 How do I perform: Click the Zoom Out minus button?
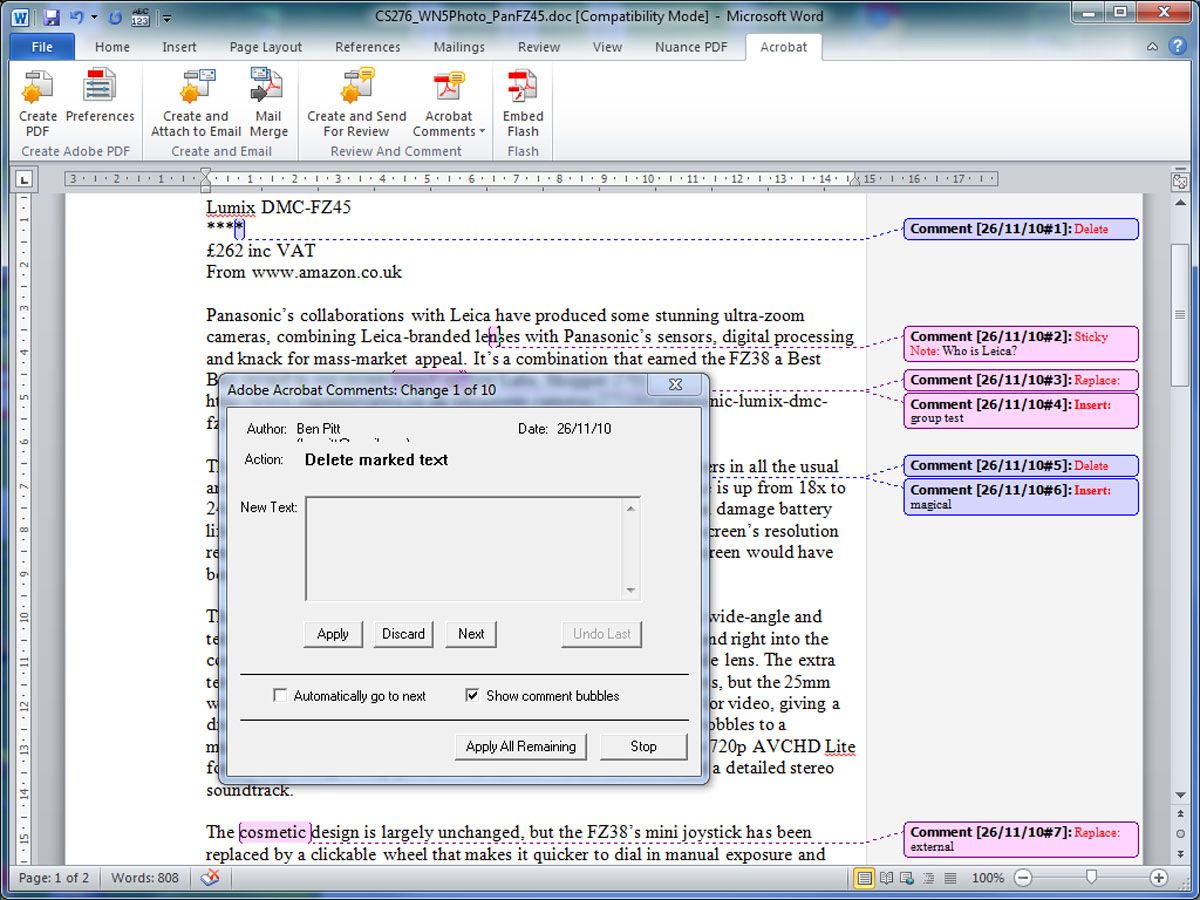coord(1023,878)
